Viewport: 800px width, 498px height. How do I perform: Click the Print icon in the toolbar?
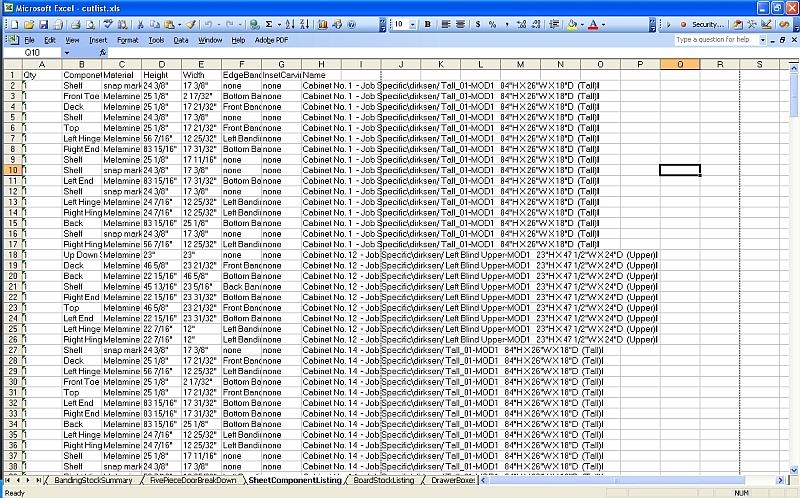click(75, 24)
